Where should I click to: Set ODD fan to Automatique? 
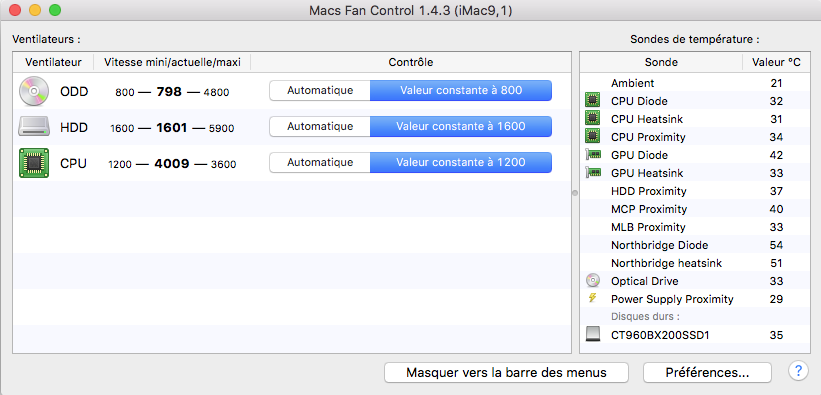point(320,91)
